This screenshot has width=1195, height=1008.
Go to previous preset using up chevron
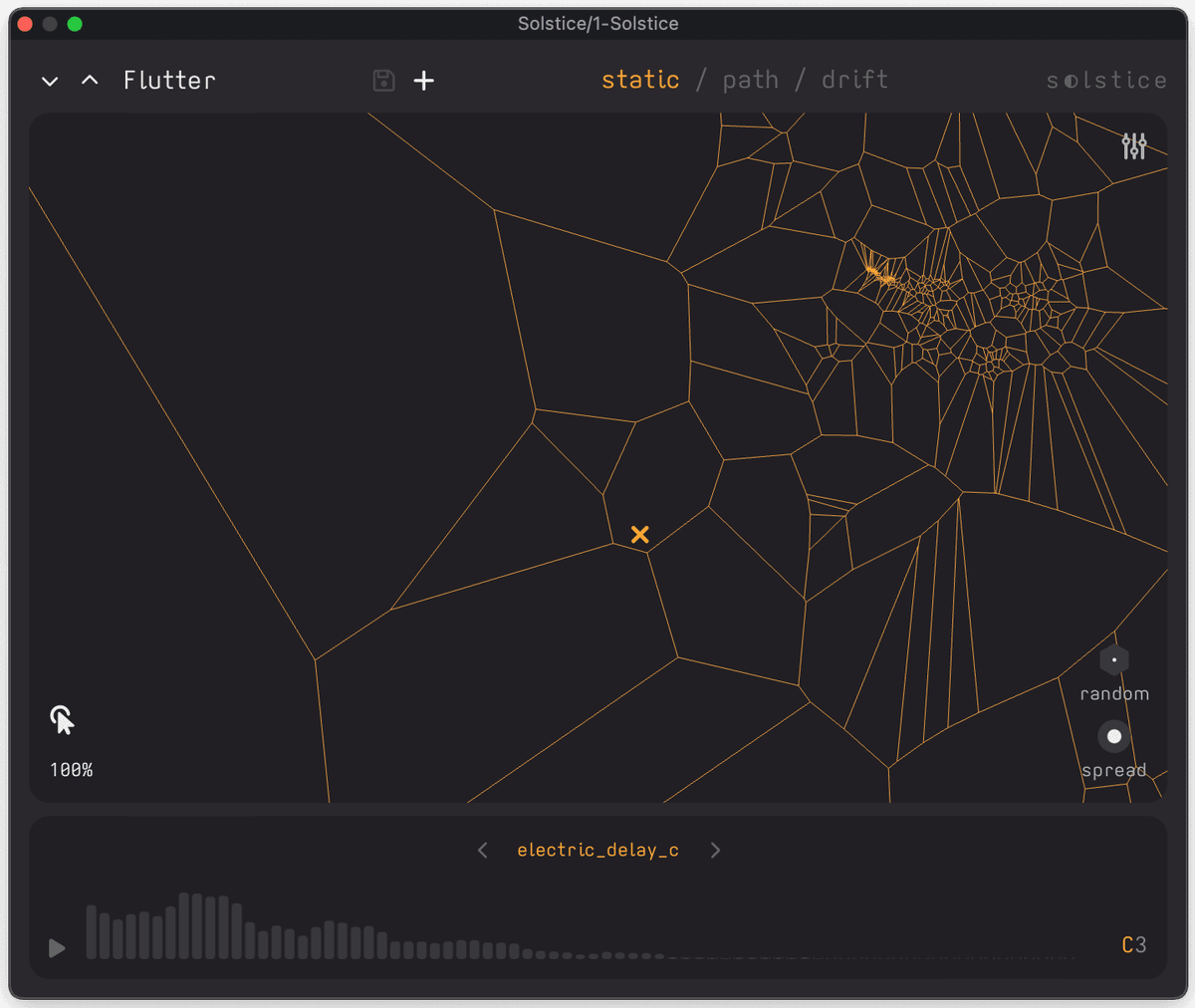pyautogui.click(x=90, y=81)
